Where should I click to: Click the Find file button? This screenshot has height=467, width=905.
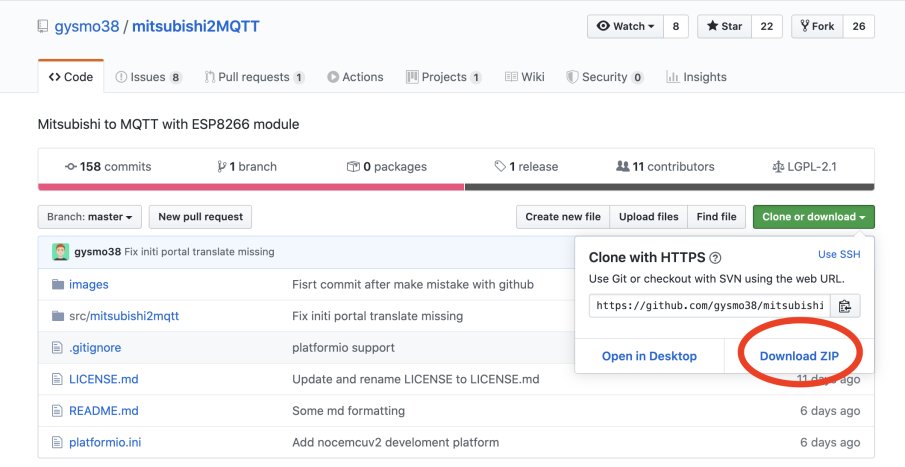(x=716, y=217)
